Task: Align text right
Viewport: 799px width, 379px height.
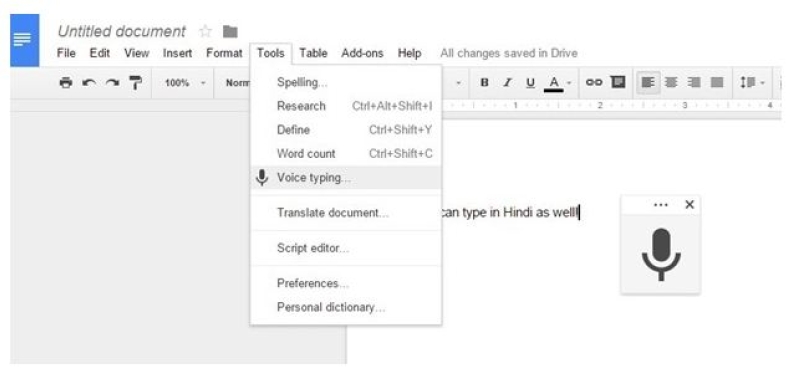Action: [694, 83]
